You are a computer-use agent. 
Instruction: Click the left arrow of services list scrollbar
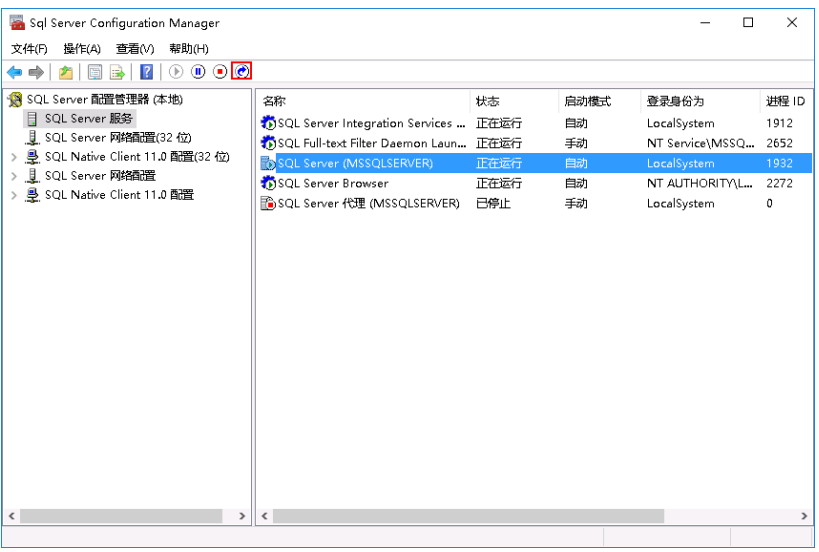265,516
